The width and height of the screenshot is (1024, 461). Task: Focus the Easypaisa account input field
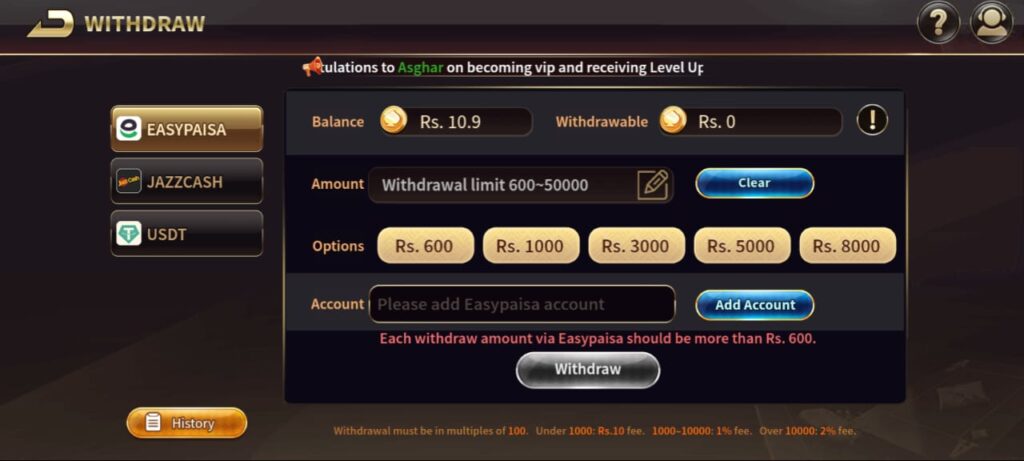522,304
